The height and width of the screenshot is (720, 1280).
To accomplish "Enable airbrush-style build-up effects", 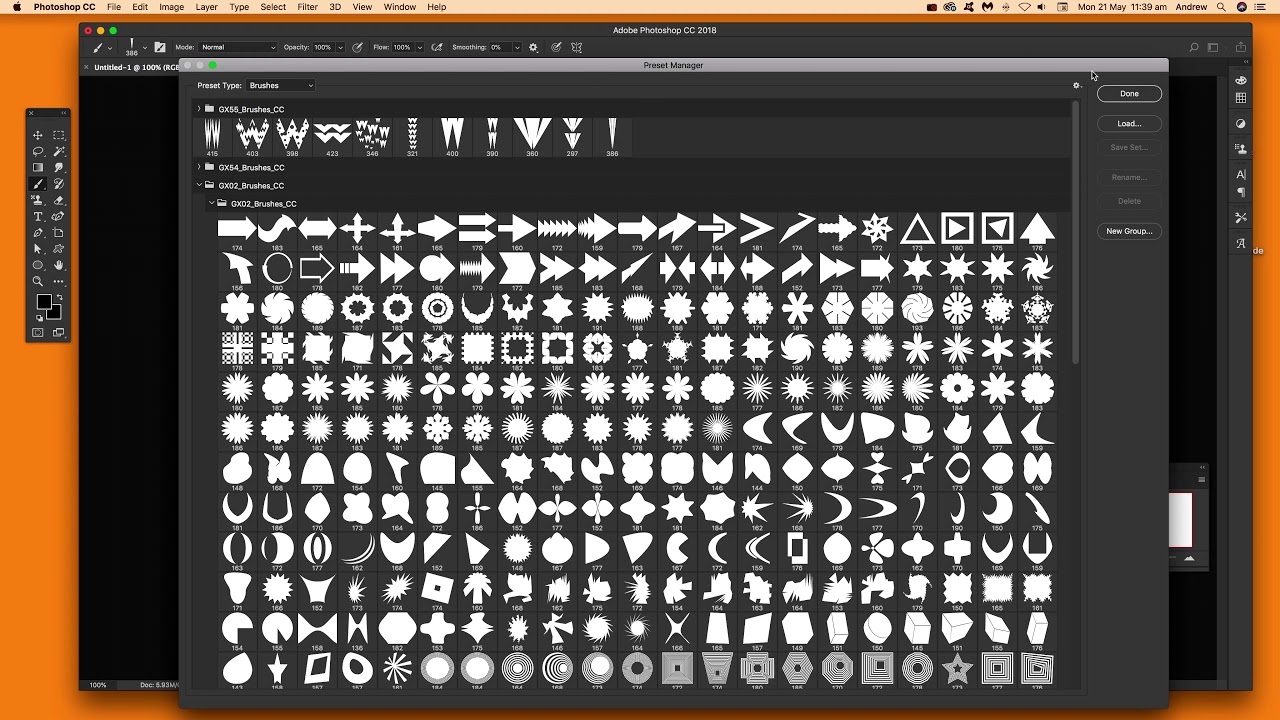I will click(436, 47).
